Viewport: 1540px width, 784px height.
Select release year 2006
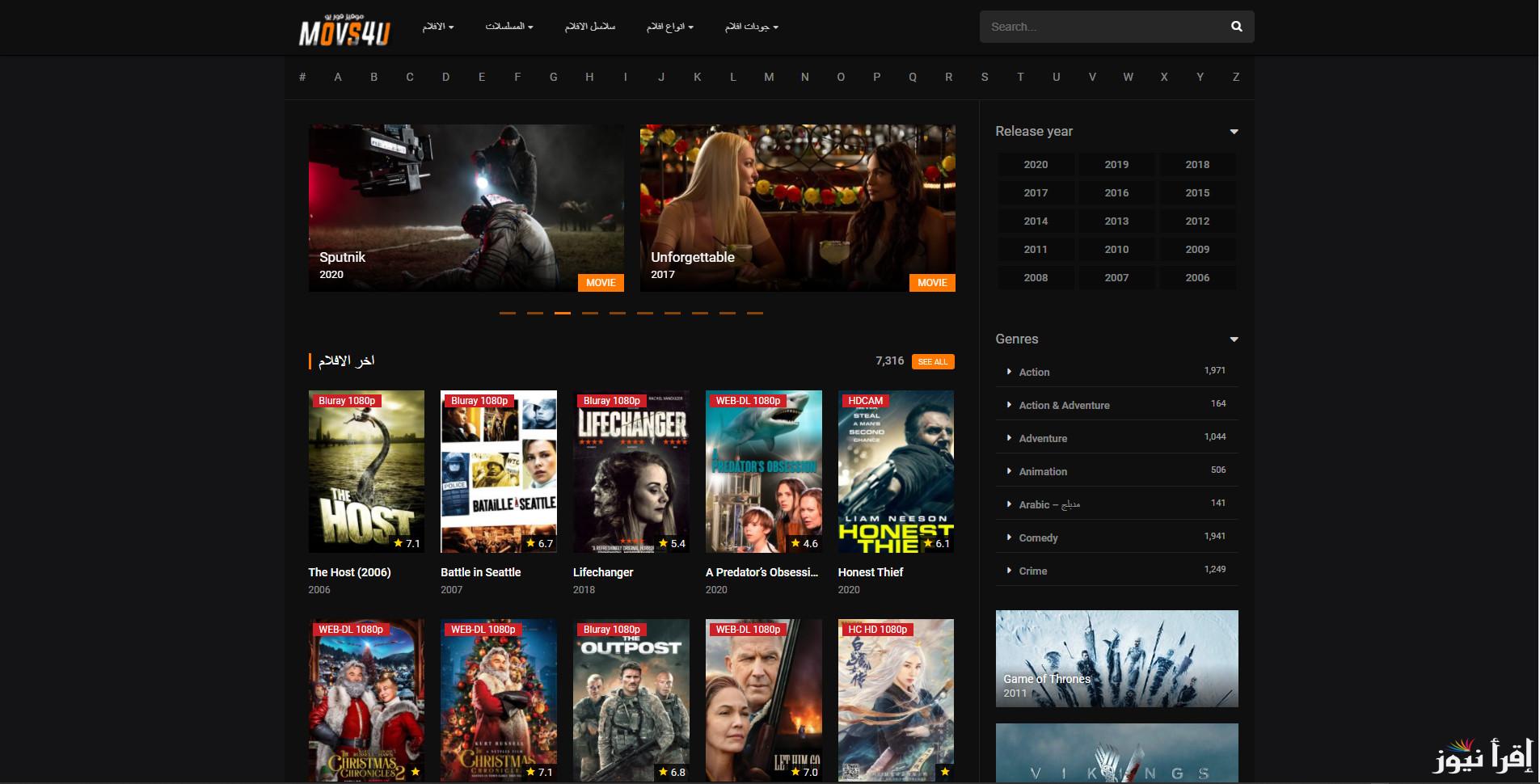click(x=1197, y=277)
